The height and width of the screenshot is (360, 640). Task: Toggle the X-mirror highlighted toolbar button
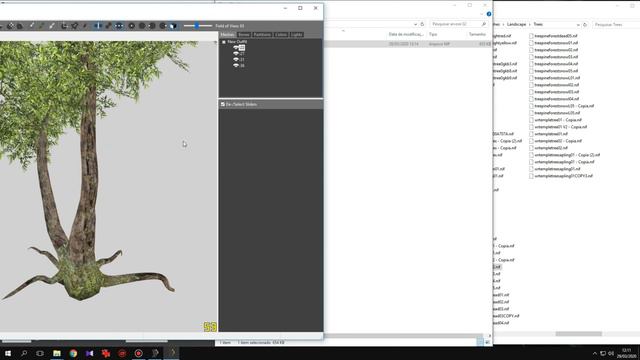[98, 26]
